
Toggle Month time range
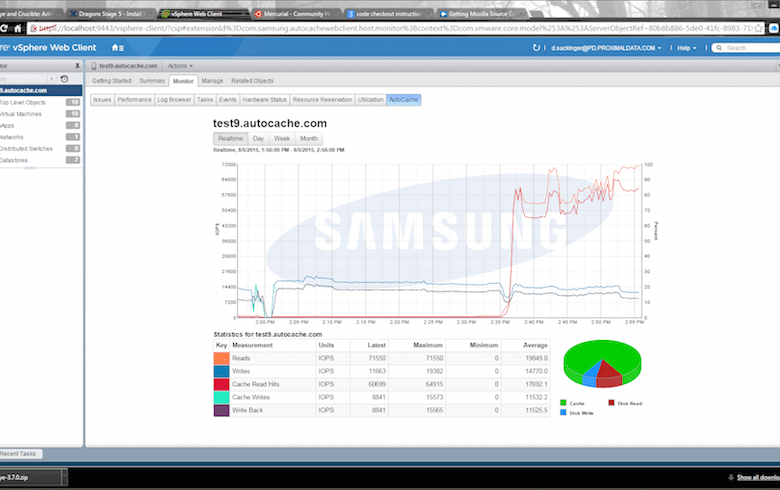308,138
